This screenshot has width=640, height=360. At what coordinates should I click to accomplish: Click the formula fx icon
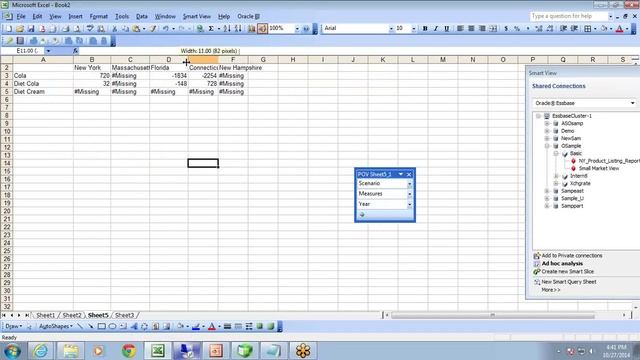76,51
